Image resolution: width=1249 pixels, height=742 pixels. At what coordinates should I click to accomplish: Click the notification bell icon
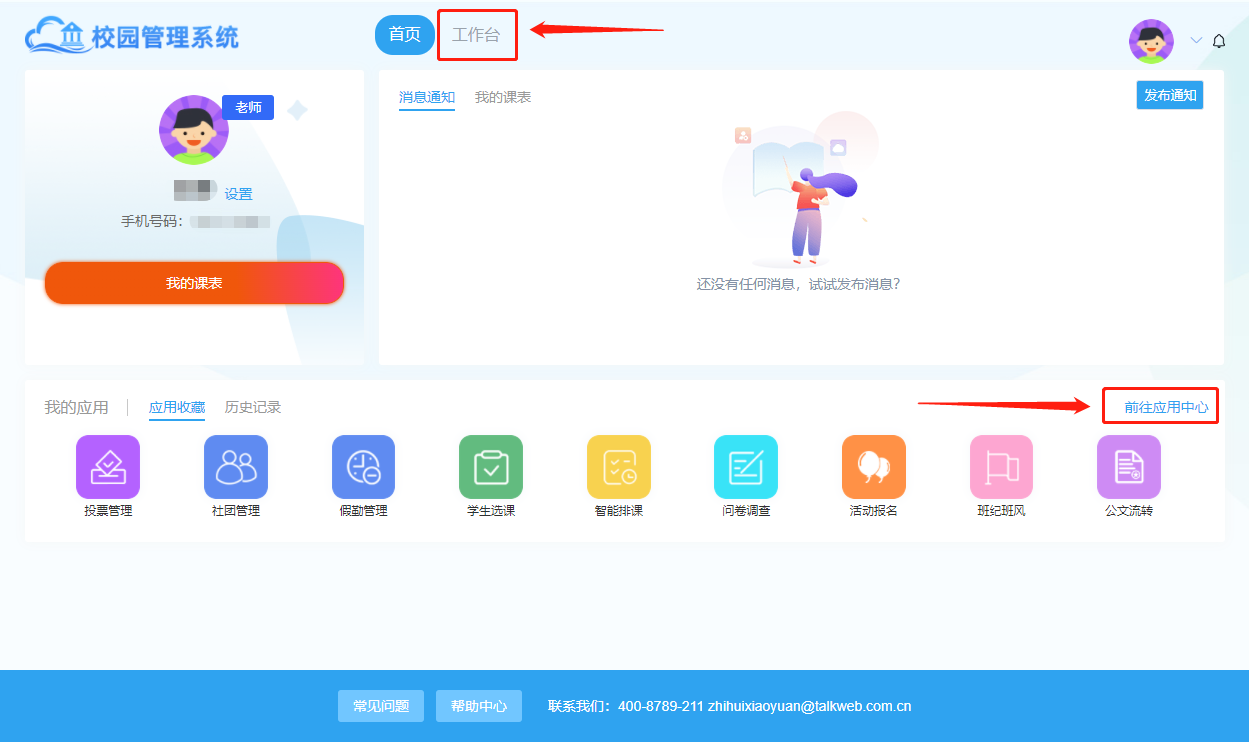[x=1218, y=41]
